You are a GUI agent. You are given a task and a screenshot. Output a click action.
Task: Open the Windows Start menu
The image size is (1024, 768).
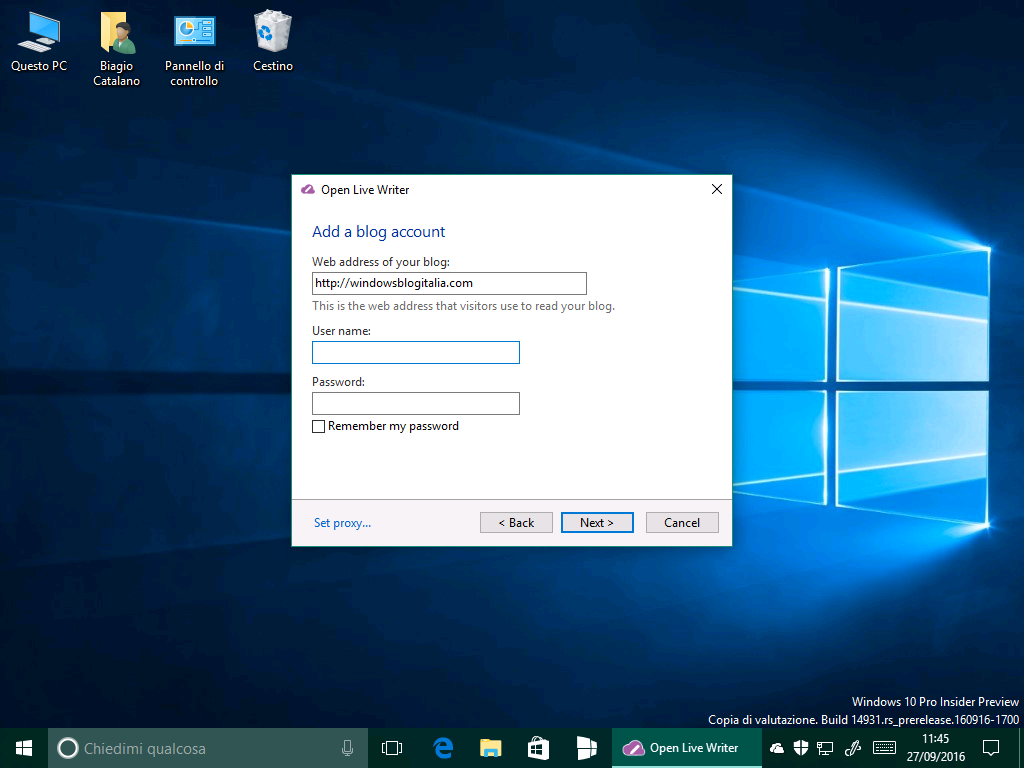24,748
